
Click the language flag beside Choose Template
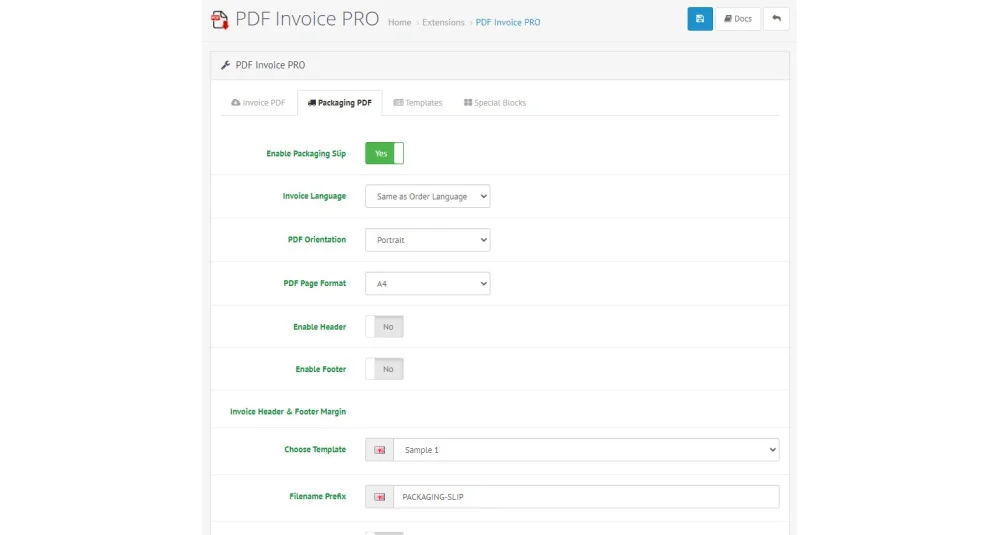coord(379,450)
